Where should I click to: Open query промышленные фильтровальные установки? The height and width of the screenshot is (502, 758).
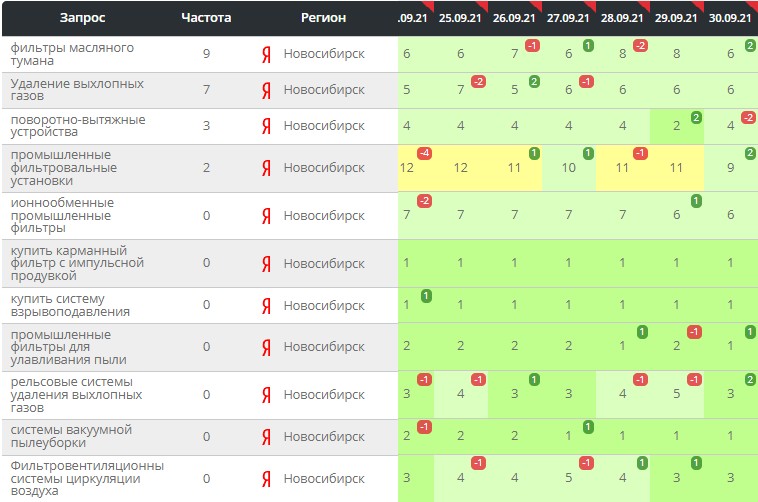pyautogui.click(x=62, y=168)
